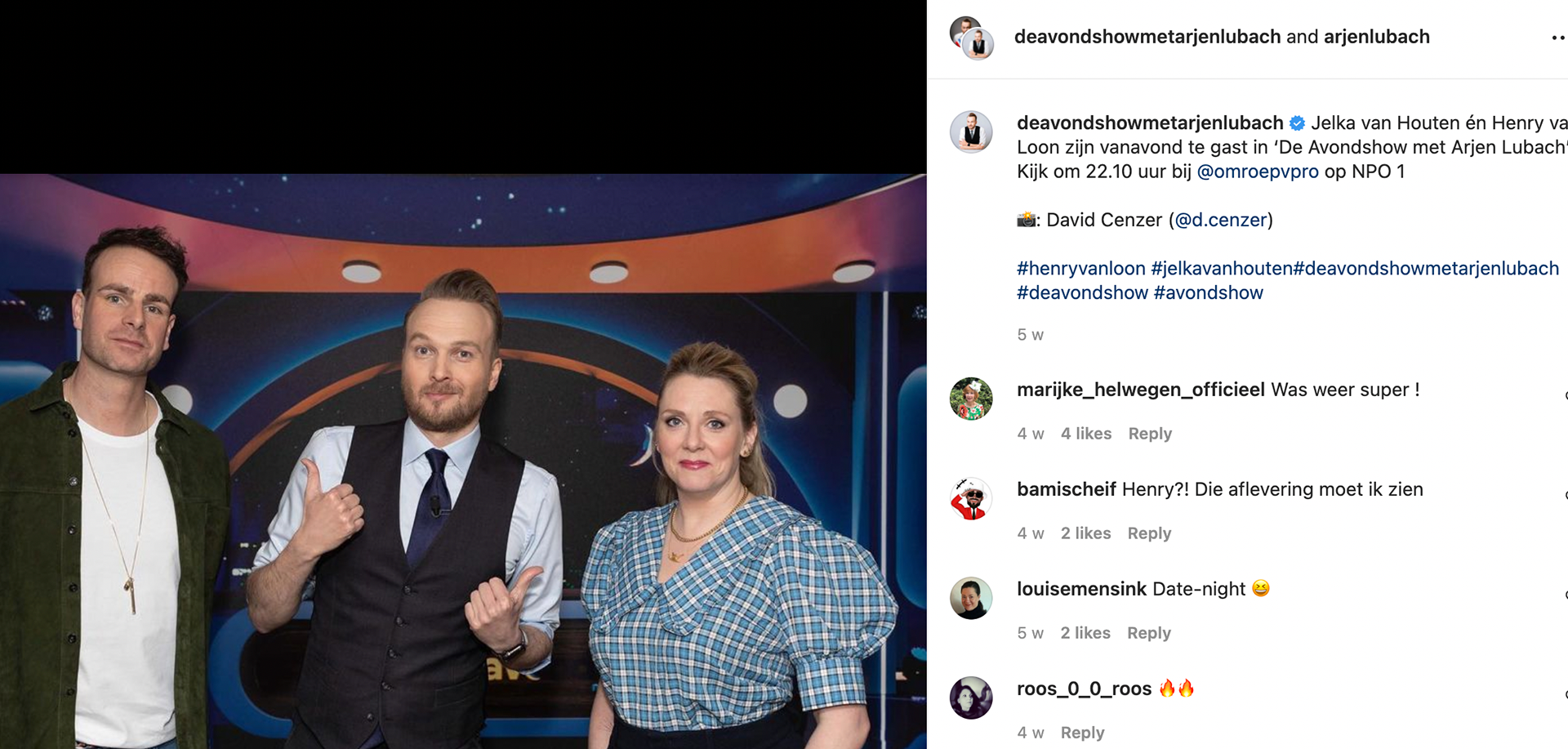Viewport: 1568px width, 749px height.
Task: Open bamischeif profile avatar
Action: click(971, 498)
